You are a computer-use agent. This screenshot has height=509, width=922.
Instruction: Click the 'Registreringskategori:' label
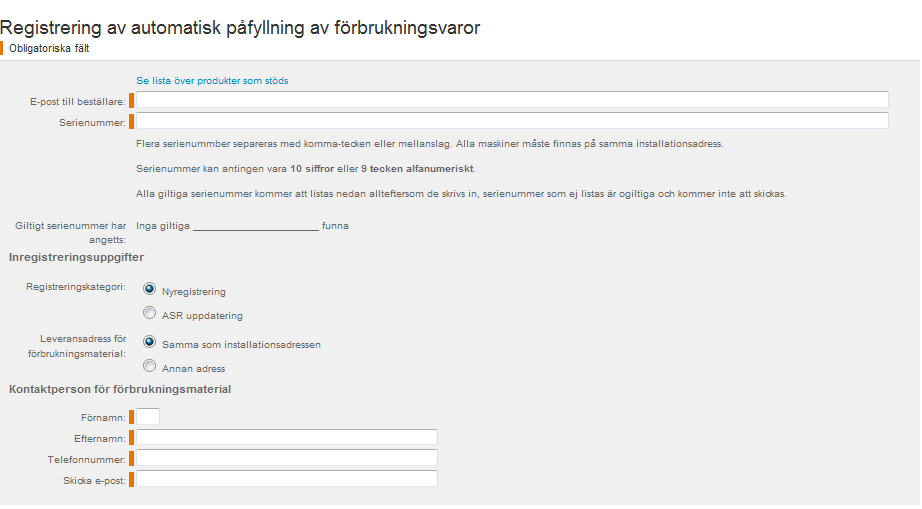[x=76, y=287]
